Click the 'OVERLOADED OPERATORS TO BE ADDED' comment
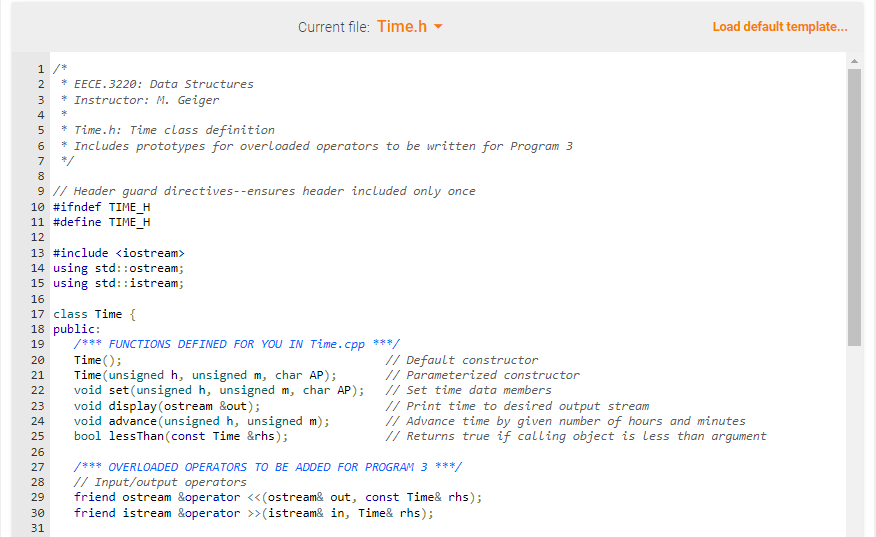The height and width of the screenshot is (537, 876). (268, 467)
